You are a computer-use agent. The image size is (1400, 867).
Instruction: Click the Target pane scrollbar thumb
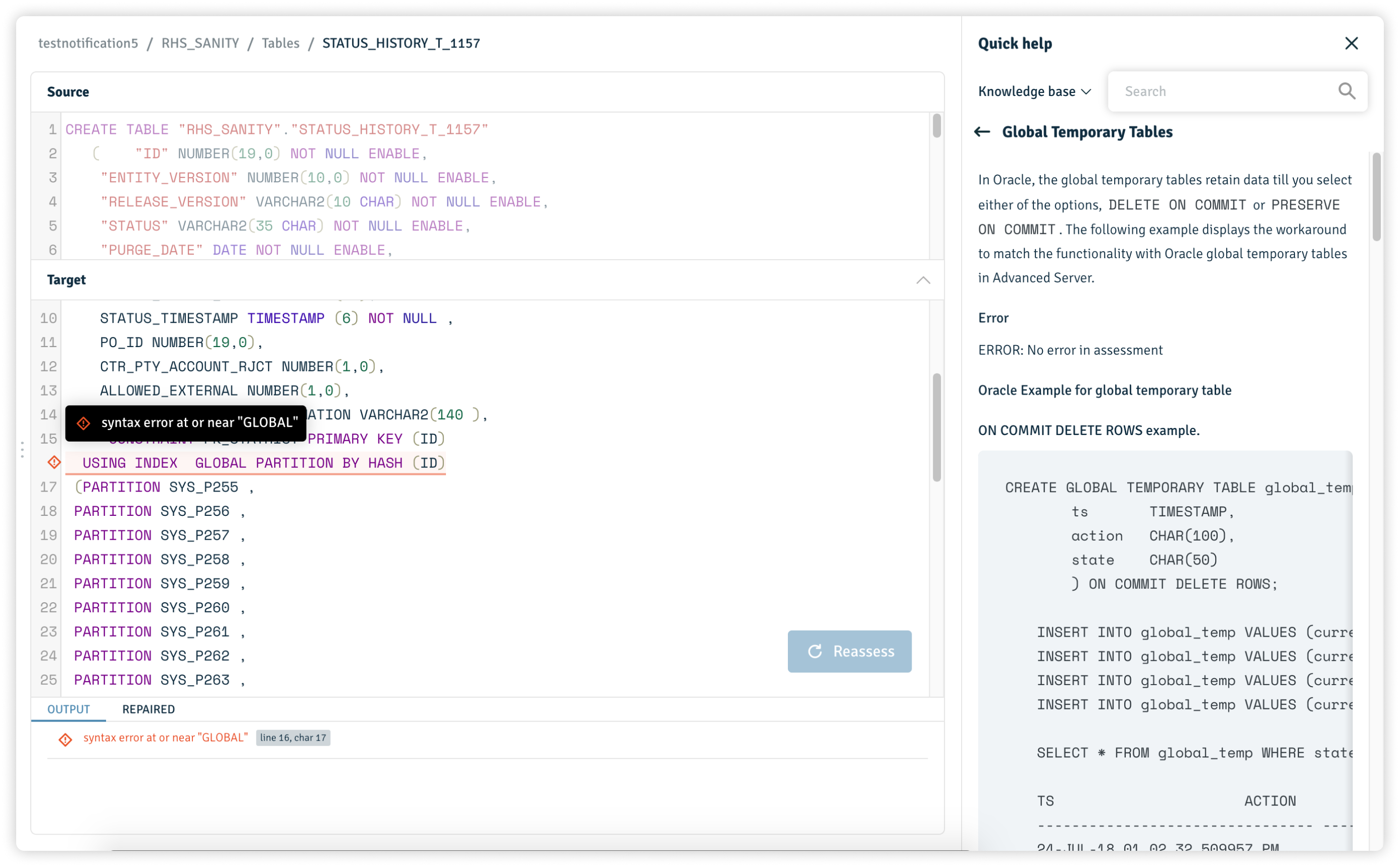pos(936,427)
